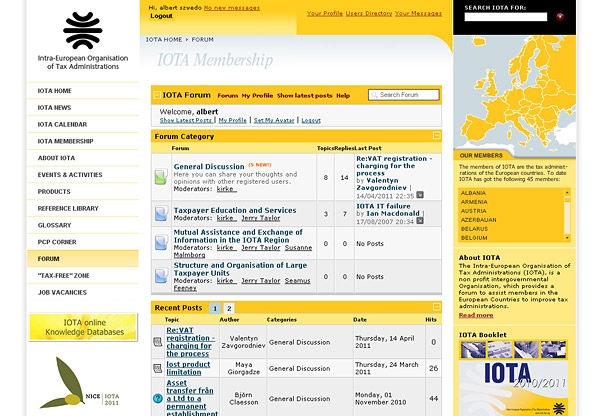This screenshot has width=604, height=416.
Task: Click the Taxpayer Education and Services folder icon
Action: tap(161, 213)
